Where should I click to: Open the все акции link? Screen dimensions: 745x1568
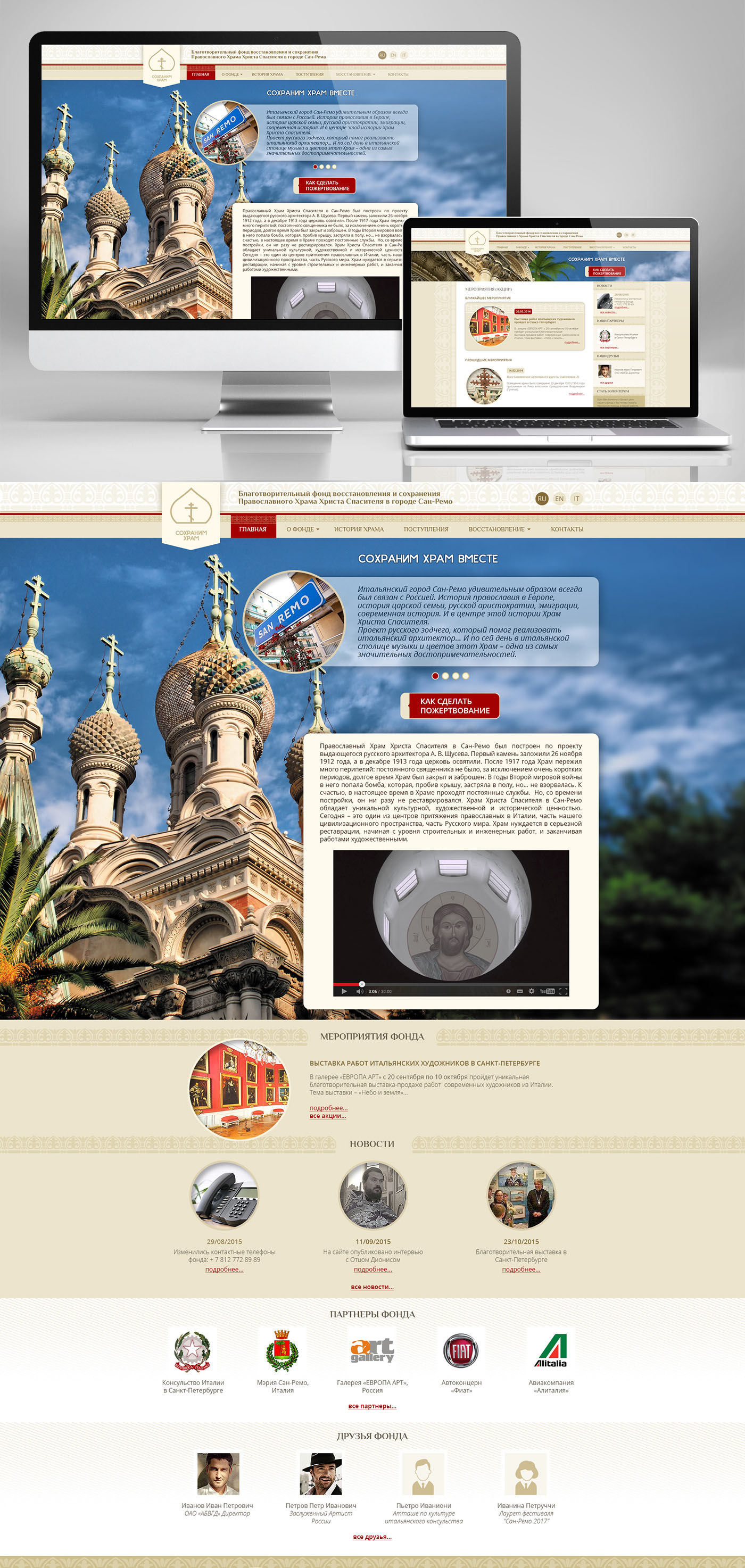(328, 1116)
